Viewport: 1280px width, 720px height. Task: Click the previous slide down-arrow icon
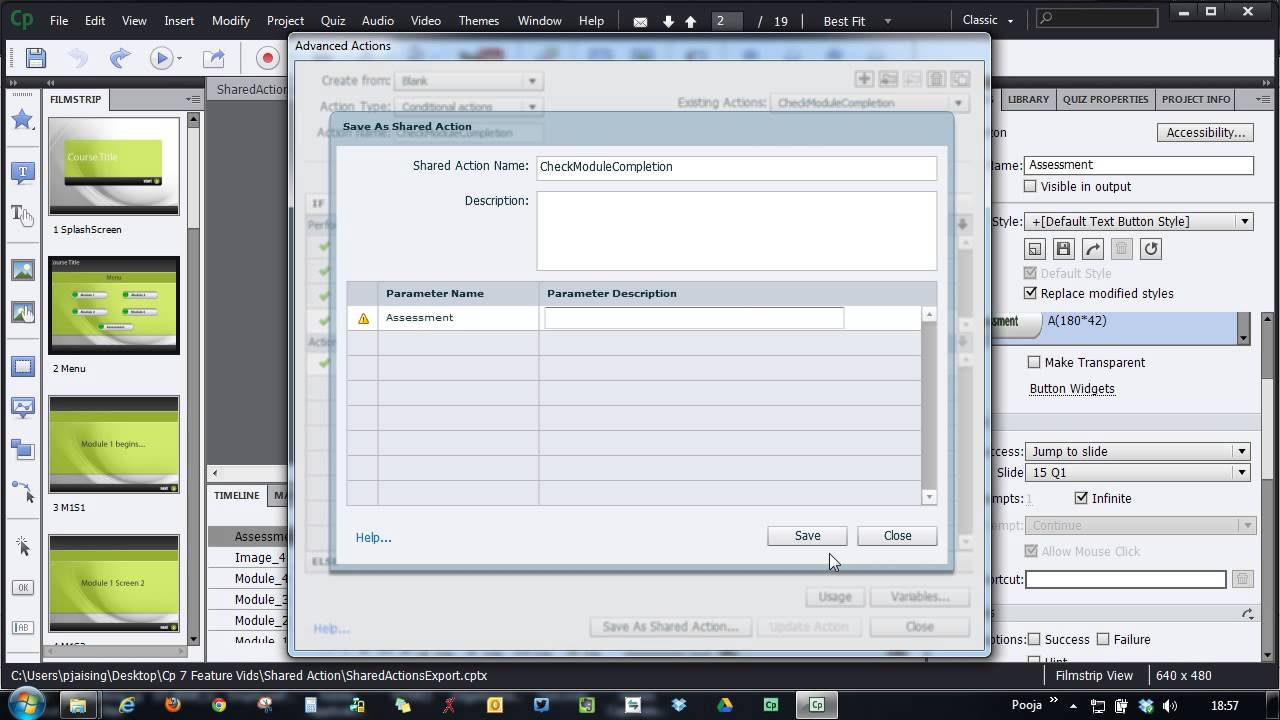[668, 21]
